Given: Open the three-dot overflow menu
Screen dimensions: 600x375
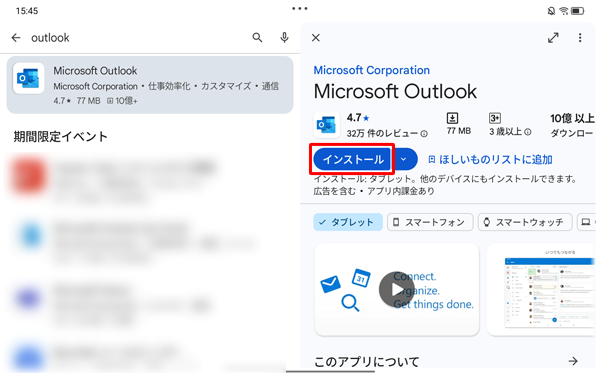Looking at the screenshot, I should [x=580, y=38].
